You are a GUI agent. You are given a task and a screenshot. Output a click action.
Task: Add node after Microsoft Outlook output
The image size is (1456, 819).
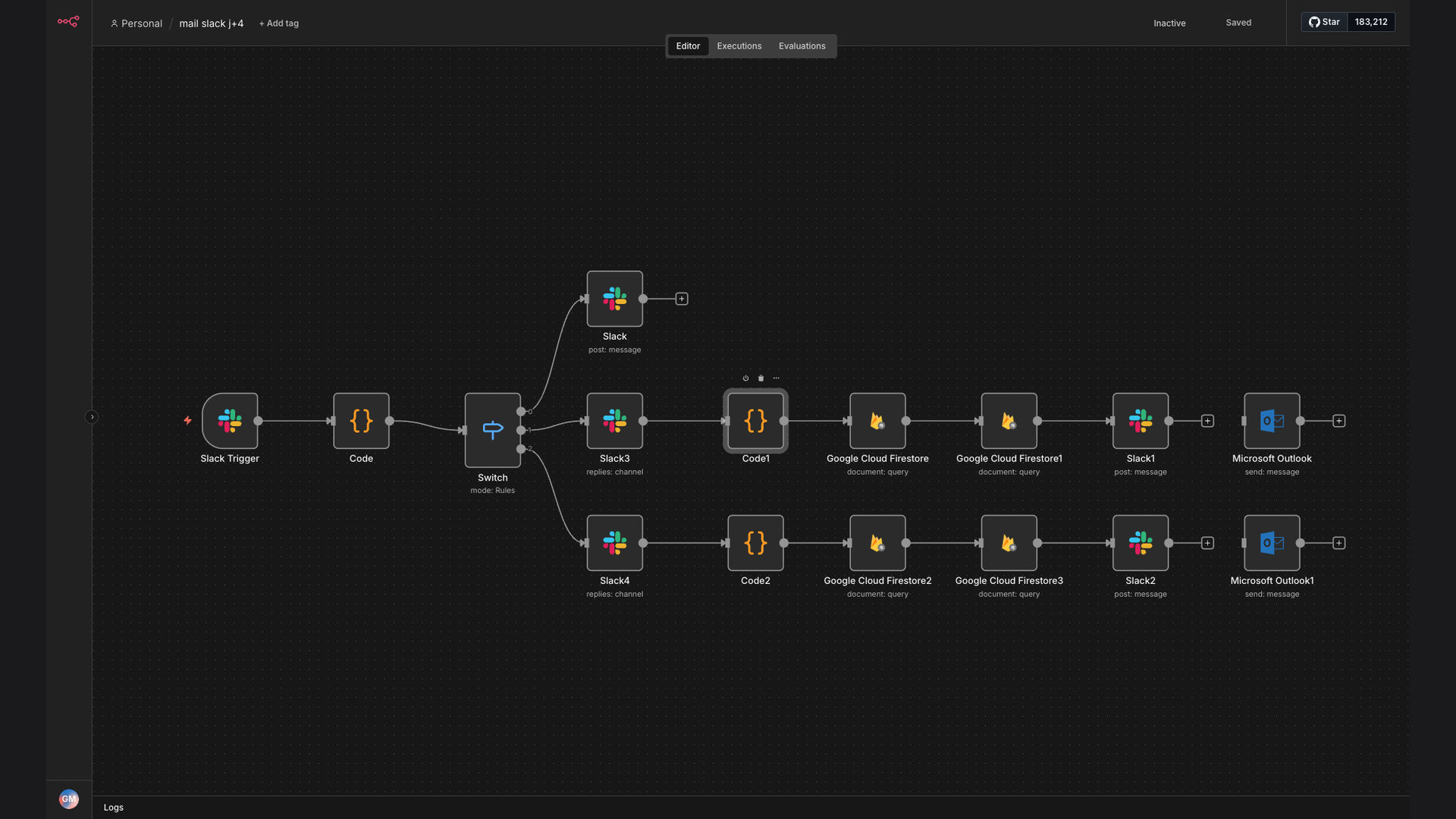[x=1339, y=421]
